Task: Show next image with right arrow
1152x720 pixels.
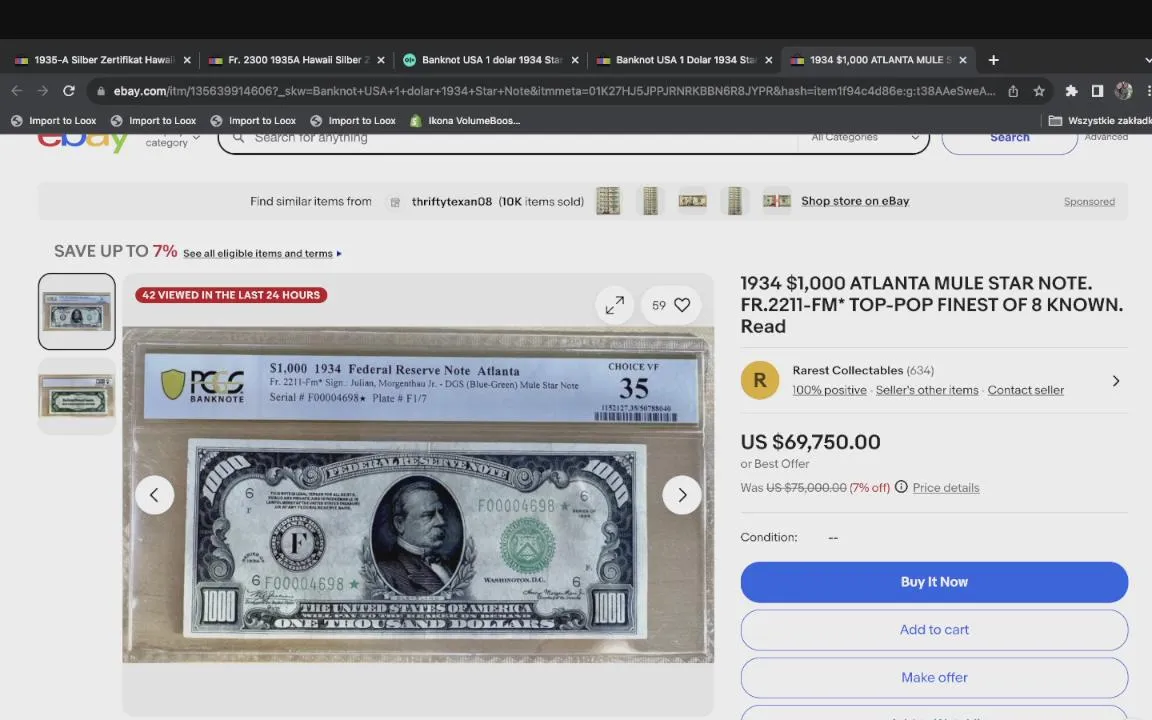Action: [x=682, y=494]
